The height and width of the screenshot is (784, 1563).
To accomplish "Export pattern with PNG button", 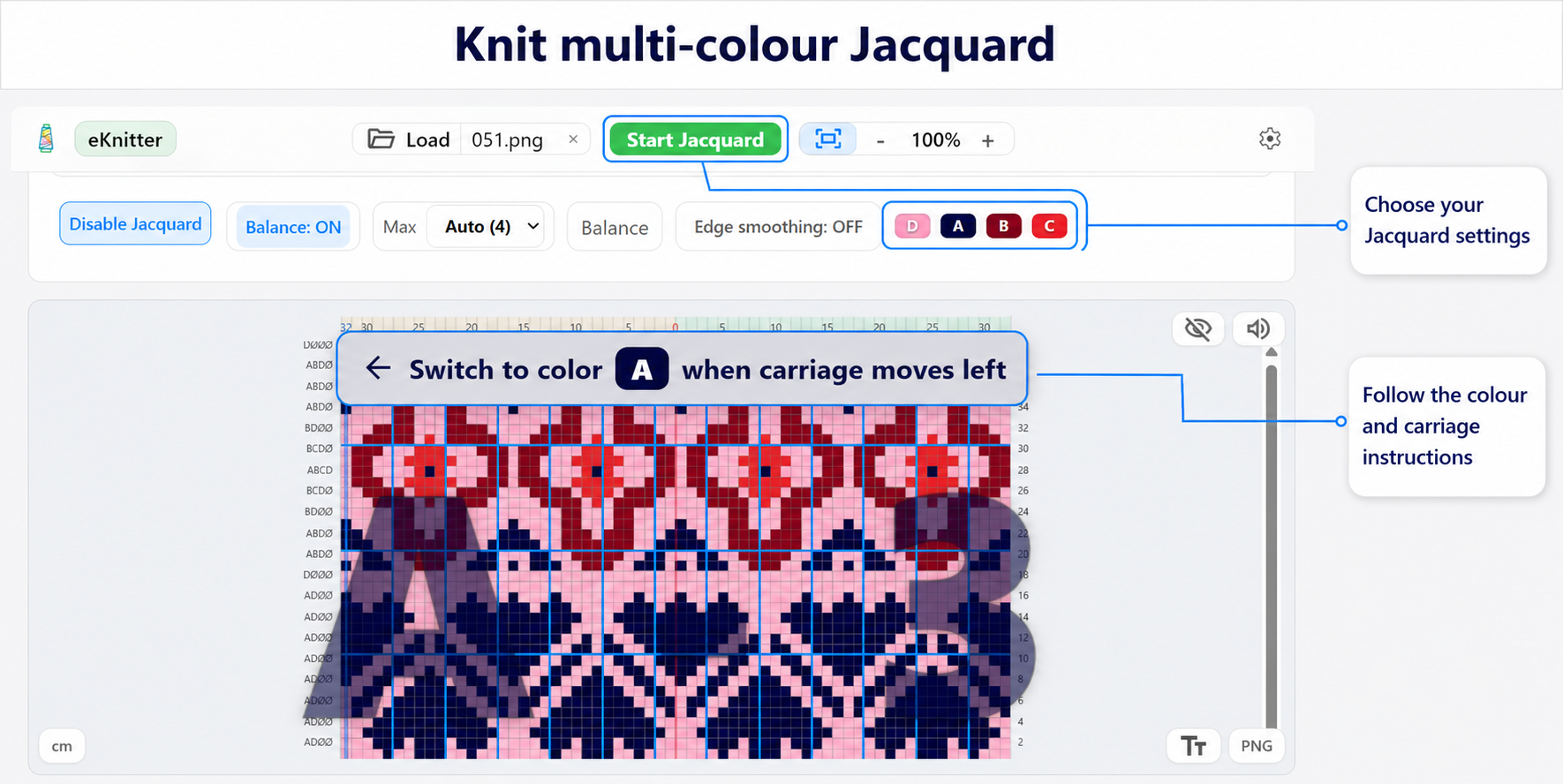I will pos(1257,746).
